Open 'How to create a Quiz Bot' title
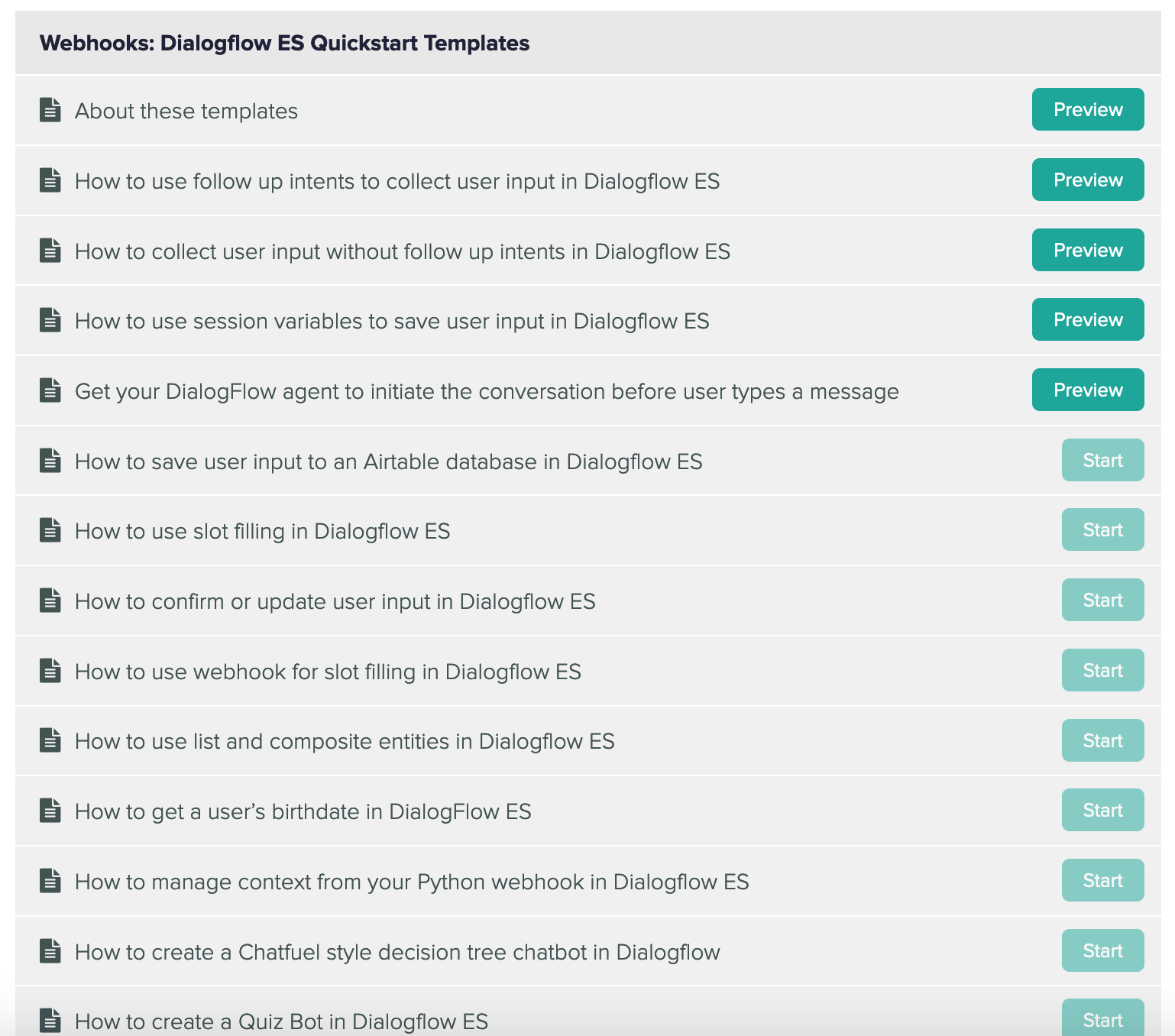This screenshot has width=1175, height=1036. 281,1022
